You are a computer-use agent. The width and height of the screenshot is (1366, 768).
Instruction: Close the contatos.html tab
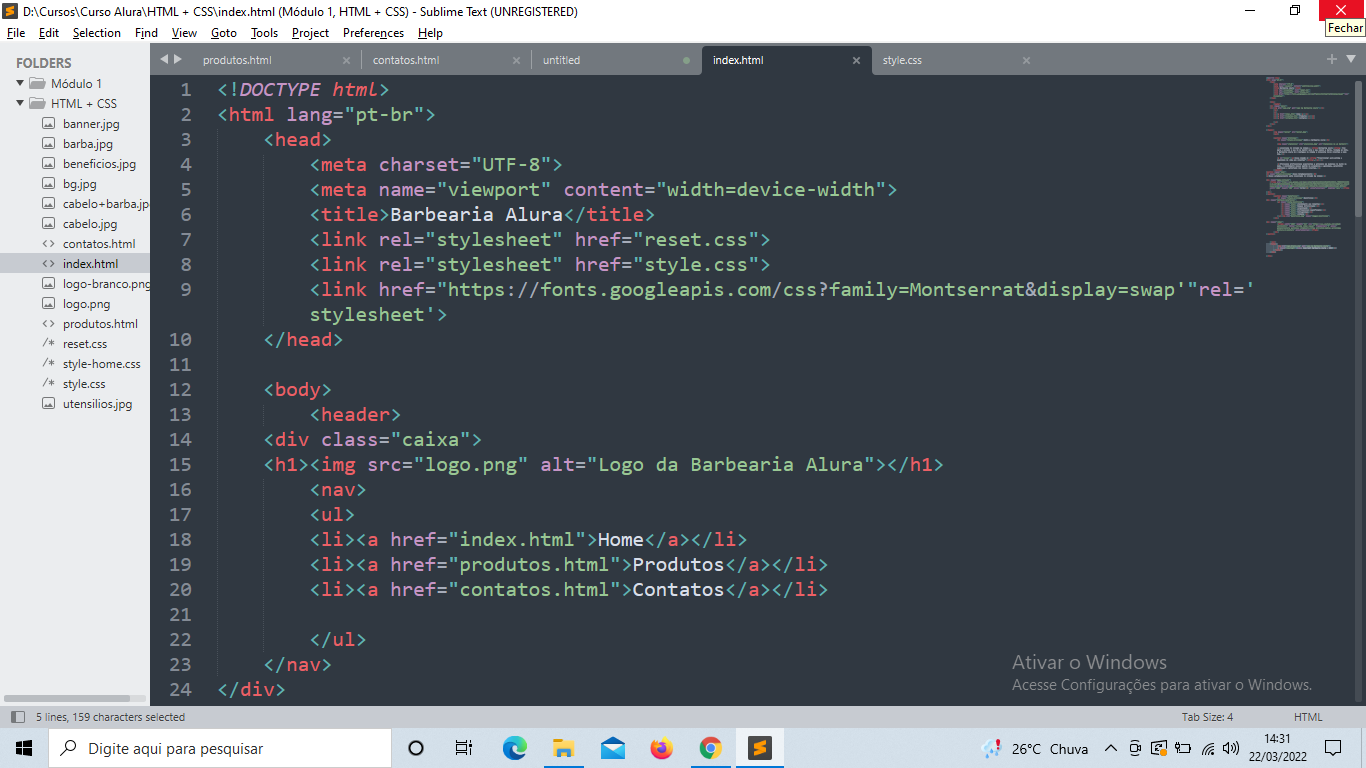point(517,60)
